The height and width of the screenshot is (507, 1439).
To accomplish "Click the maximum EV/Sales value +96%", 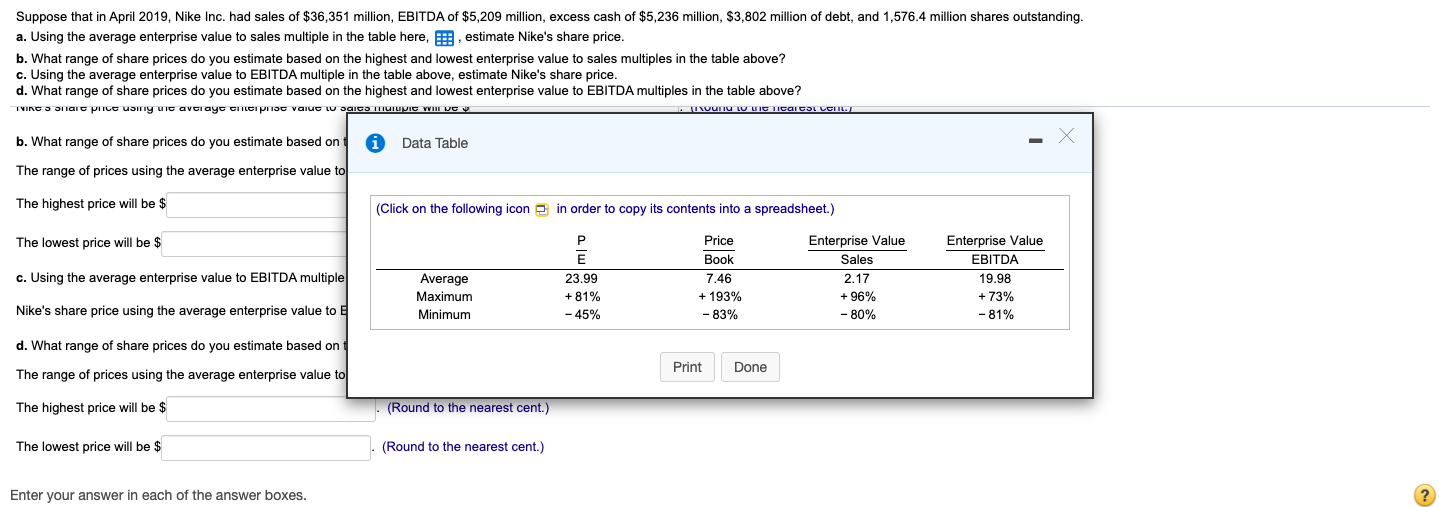I will pos(857,297).
